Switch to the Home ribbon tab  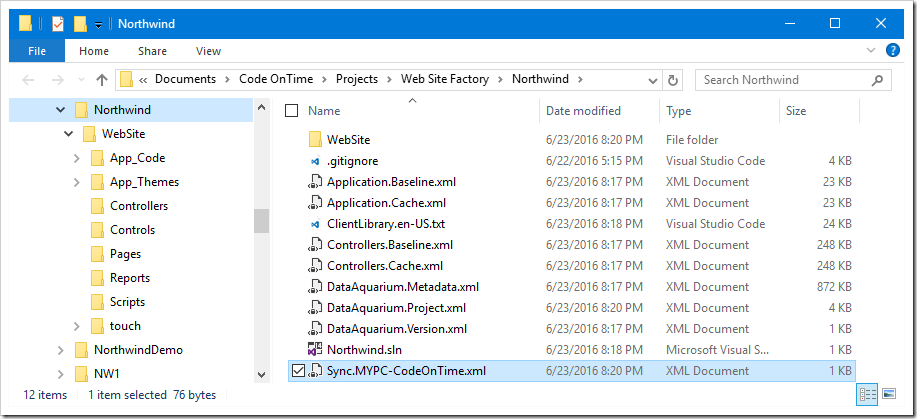coord(94,51)
